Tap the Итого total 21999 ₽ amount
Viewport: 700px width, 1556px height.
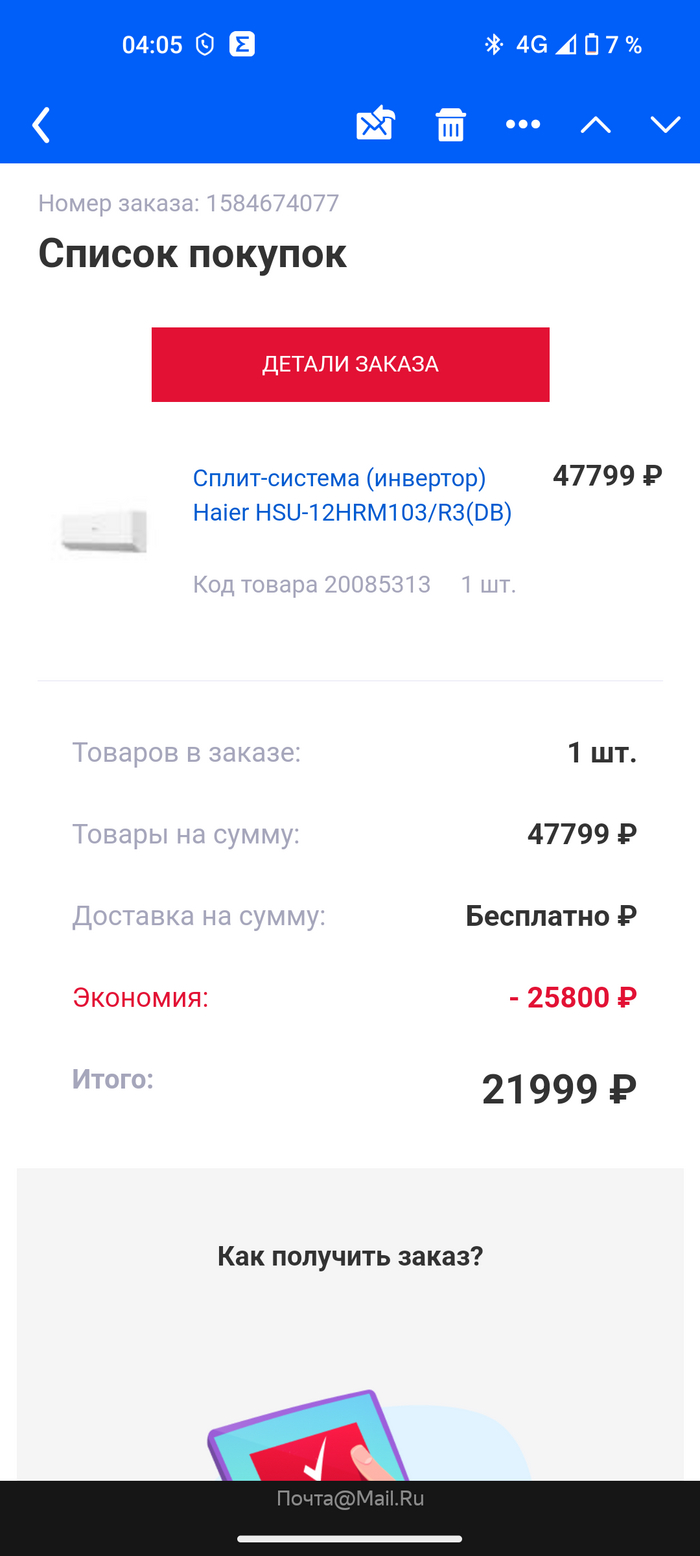(x=558, y=1089)
